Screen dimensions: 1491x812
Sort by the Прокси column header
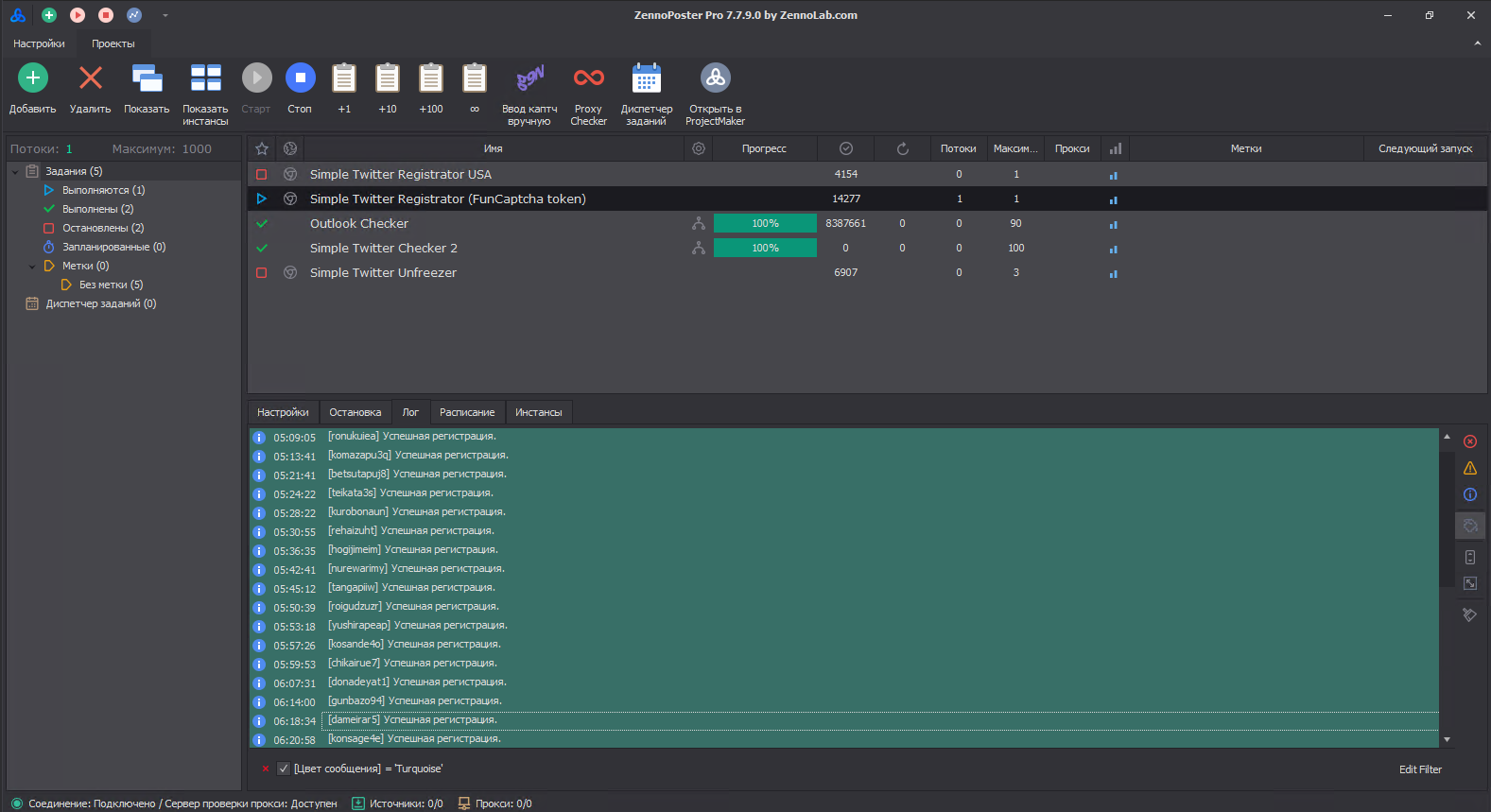[x=1072, y=148]
